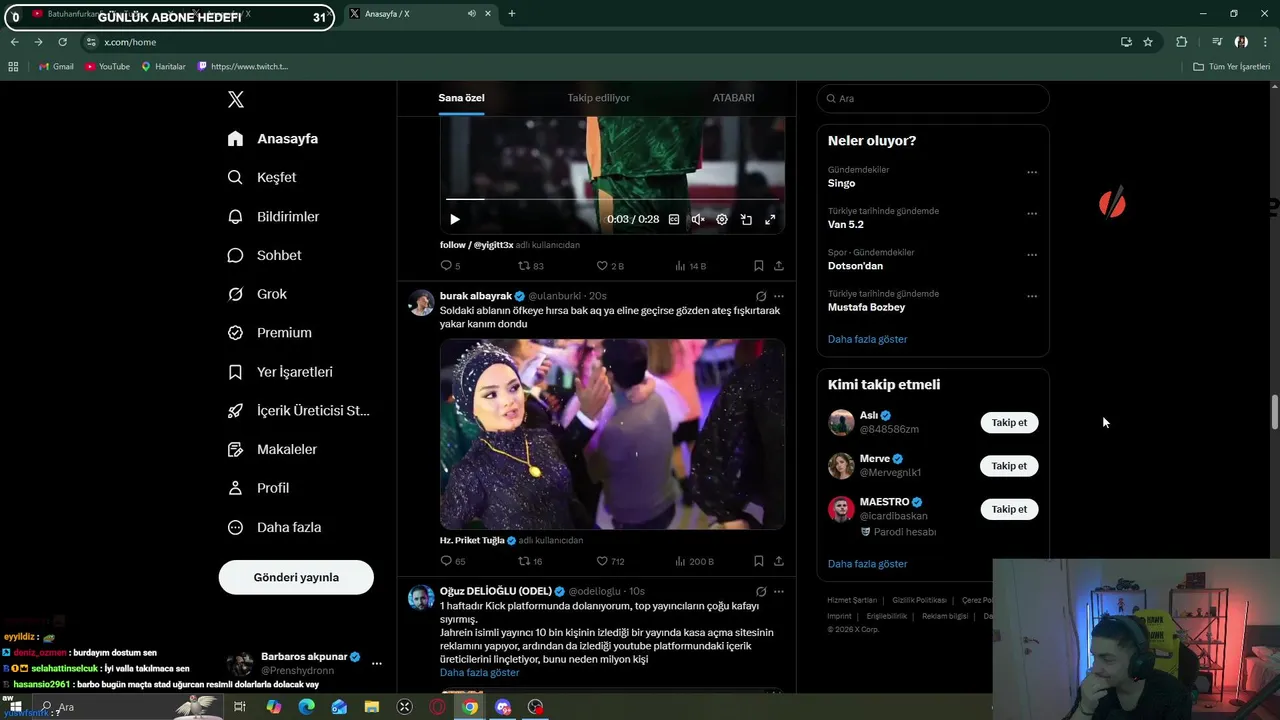Repost the post with 83 reposts

pos(530,266)
